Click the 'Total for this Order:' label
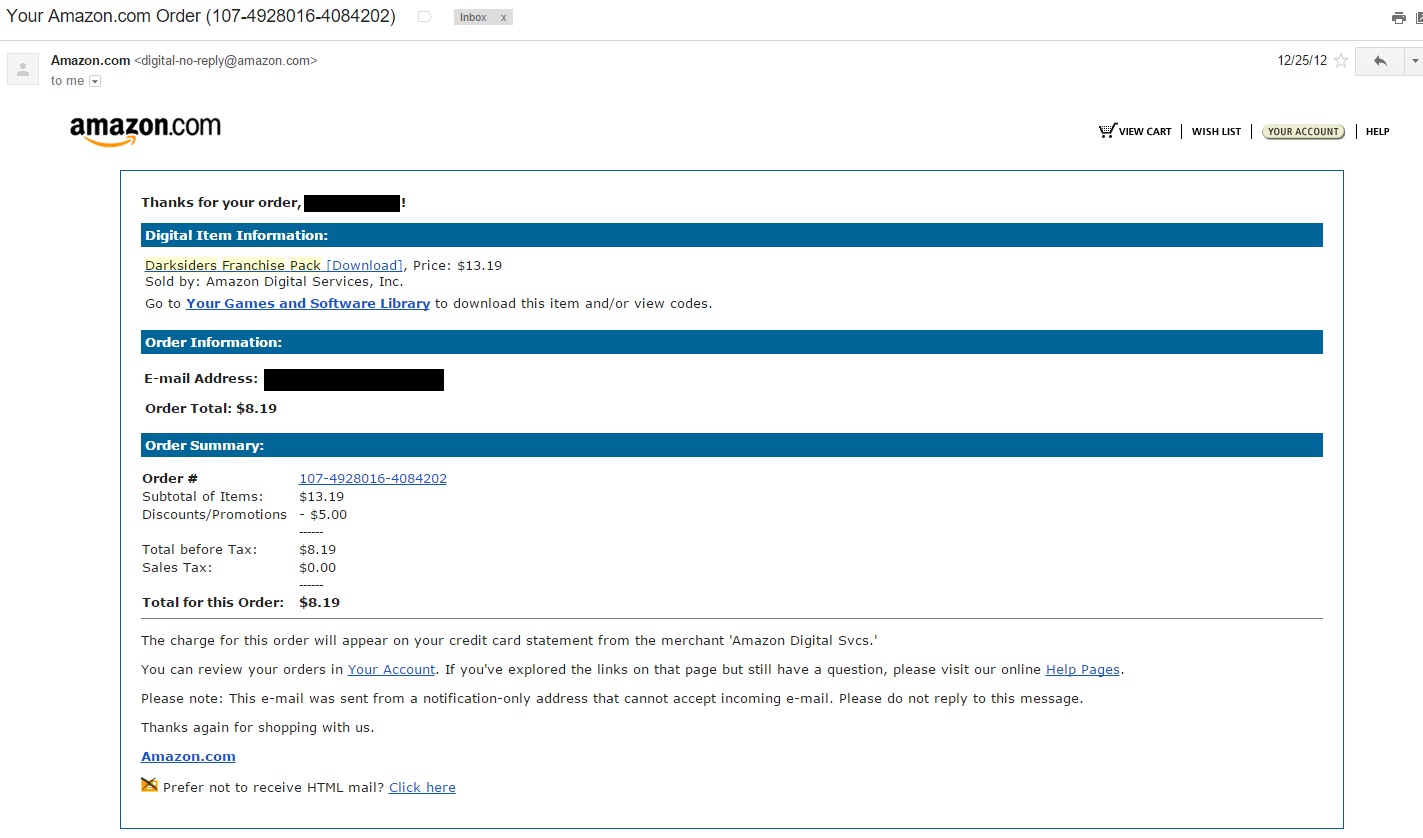The width and height of the screenshot is (1423, 838). [213, 603]
